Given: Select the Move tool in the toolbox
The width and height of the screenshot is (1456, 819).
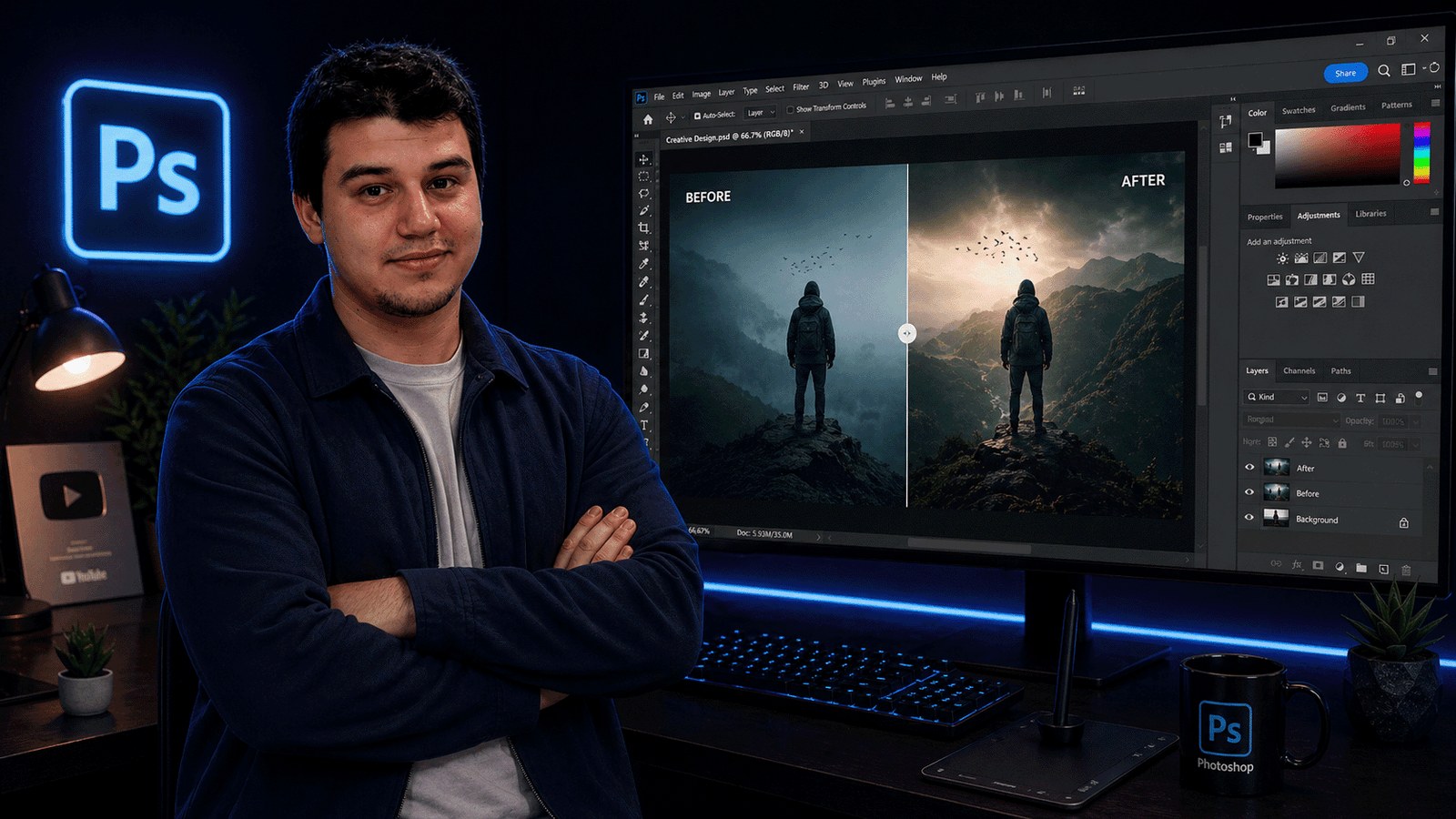Looking at the screenshot, I should click(x=644, y=159).
